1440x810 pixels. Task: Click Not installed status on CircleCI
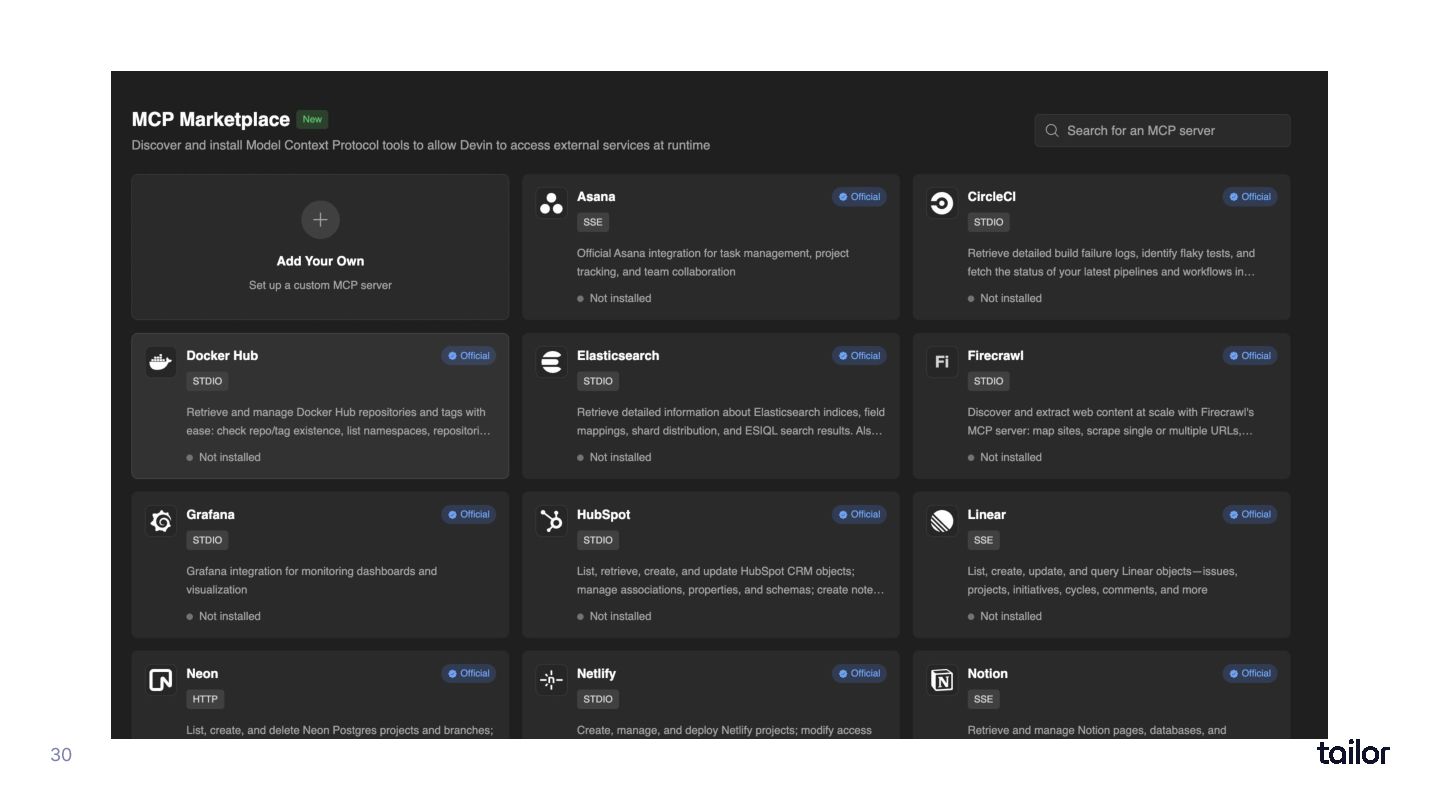(1005, 298)
